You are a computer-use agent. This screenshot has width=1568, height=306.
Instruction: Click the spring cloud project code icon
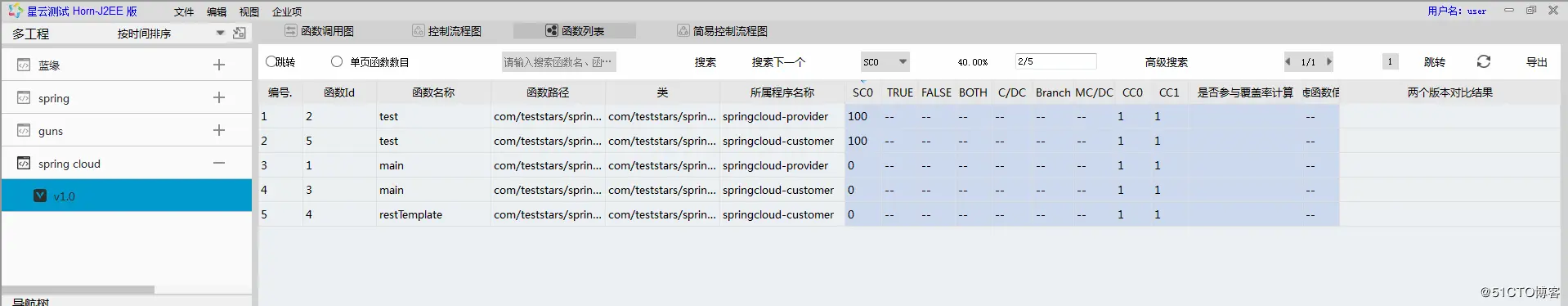(x=24, y=163)
